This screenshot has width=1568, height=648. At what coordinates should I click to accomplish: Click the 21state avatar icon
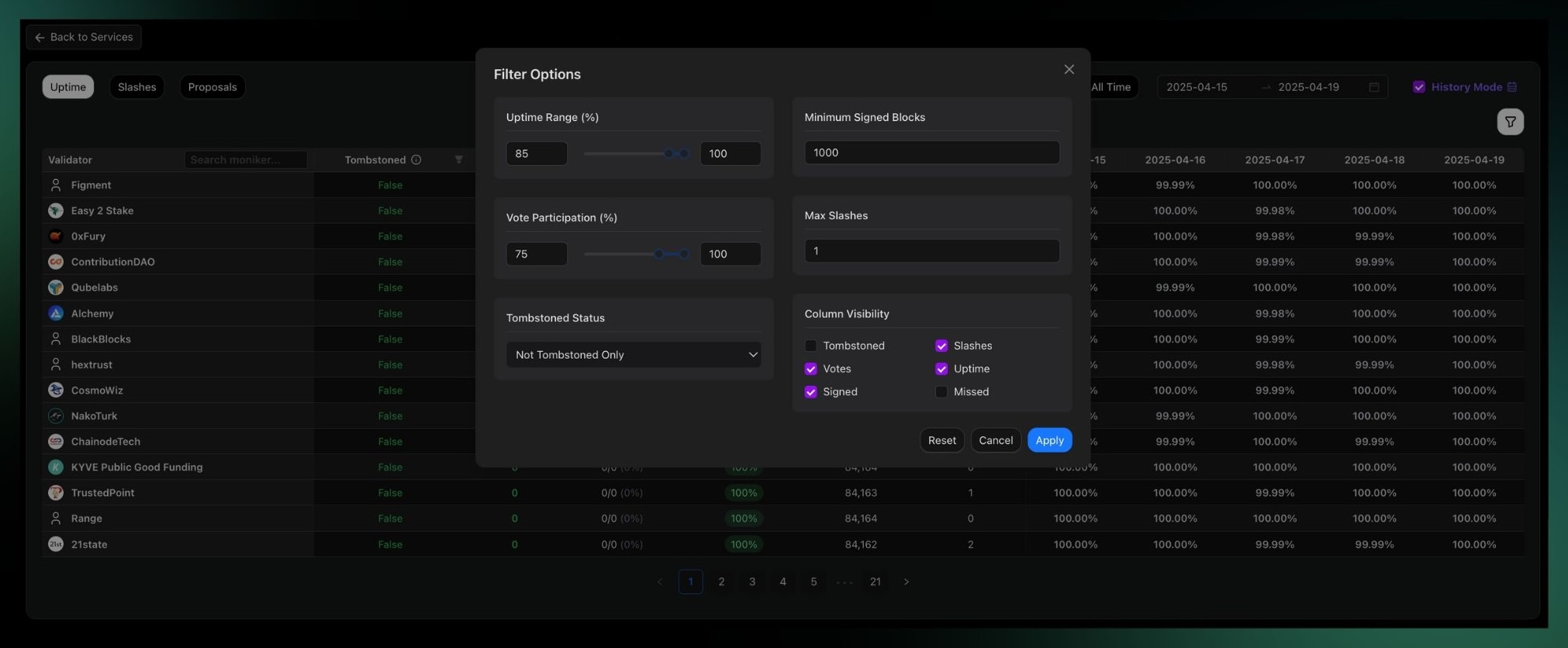pos(56,544)
